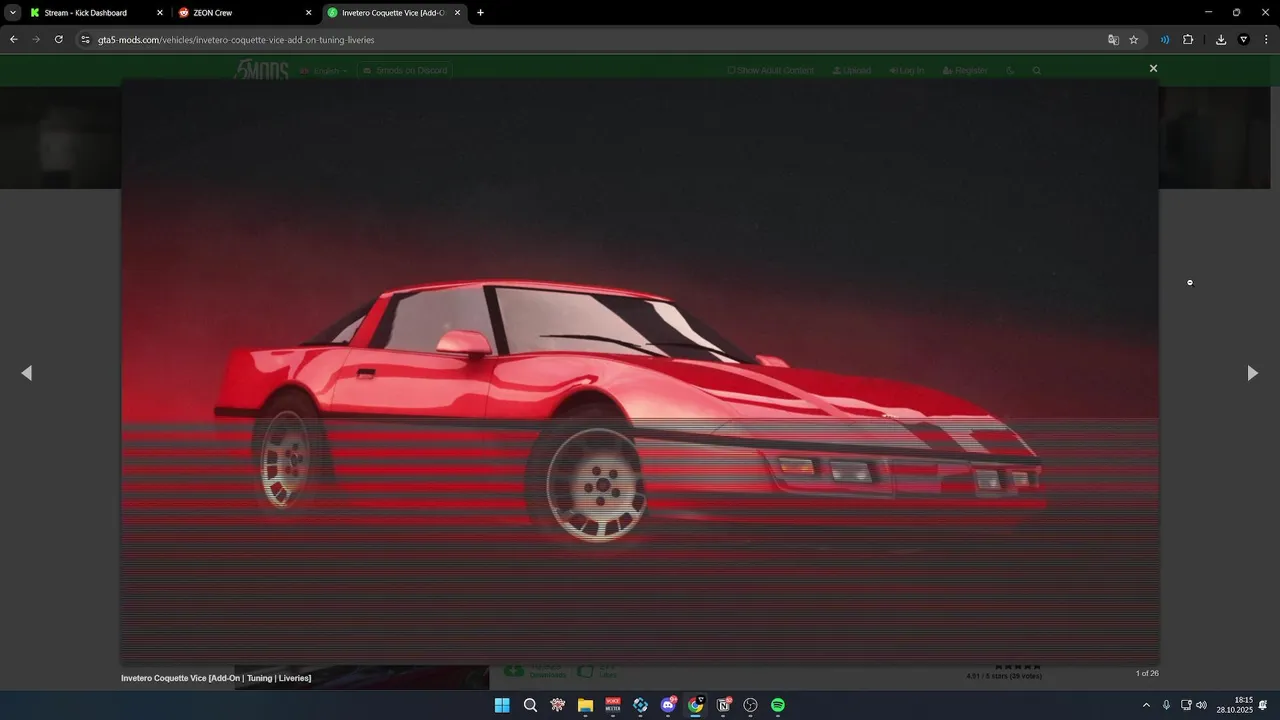Image resolution: width=1280 pixels, height=720 pixels.
Task: Click the Chrome taskbar icon
Action: 696,705
